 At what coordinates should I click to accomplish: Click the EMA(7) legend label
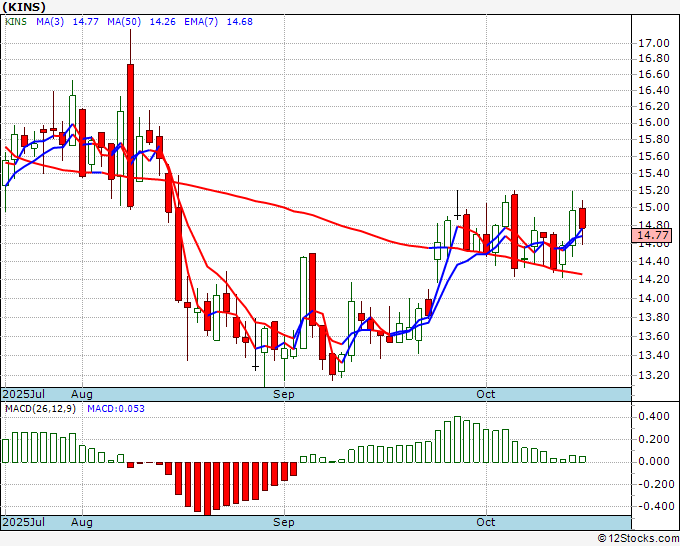tap(201, 22)
